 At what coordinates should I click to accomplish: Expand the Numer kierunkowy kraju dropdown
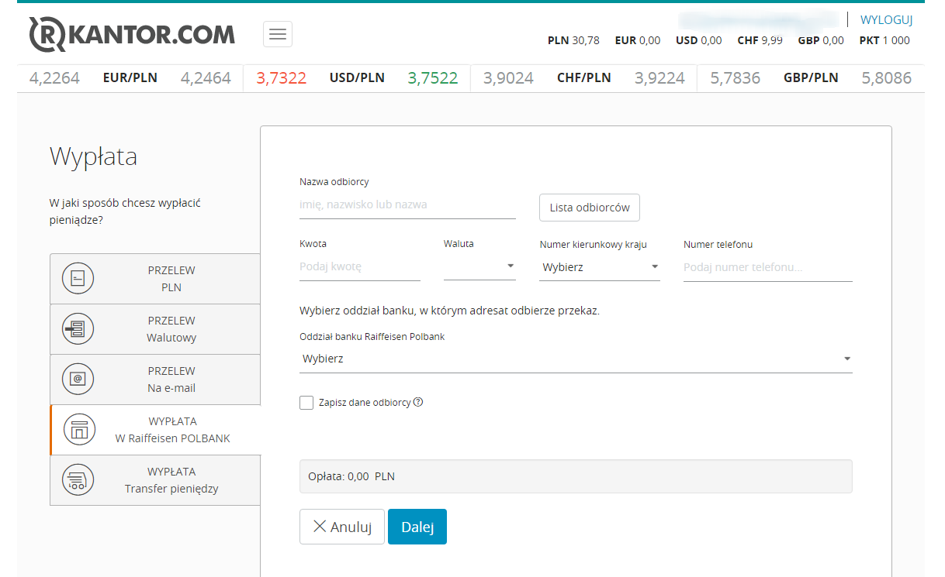click(x=600, y=267)
